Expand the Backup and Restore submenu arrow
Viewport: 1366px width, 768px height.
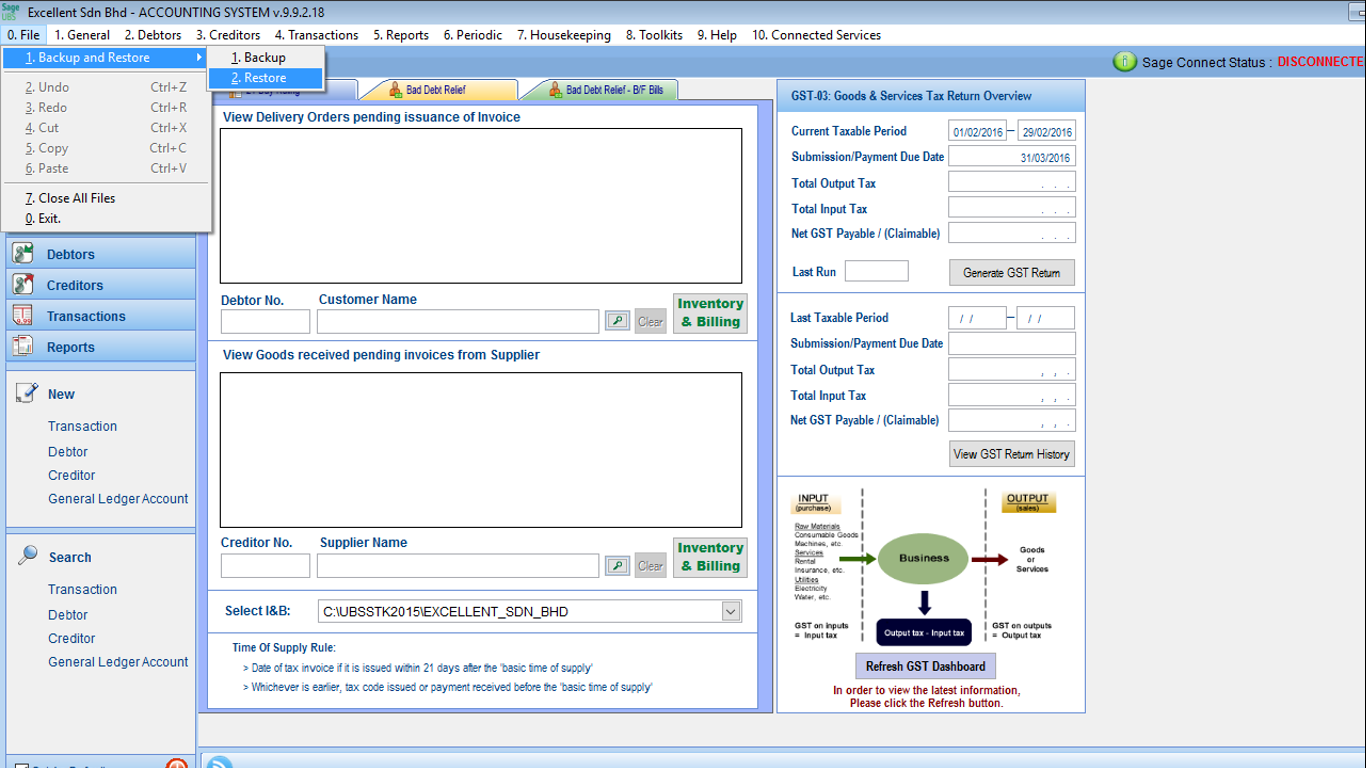pos(199,58)
